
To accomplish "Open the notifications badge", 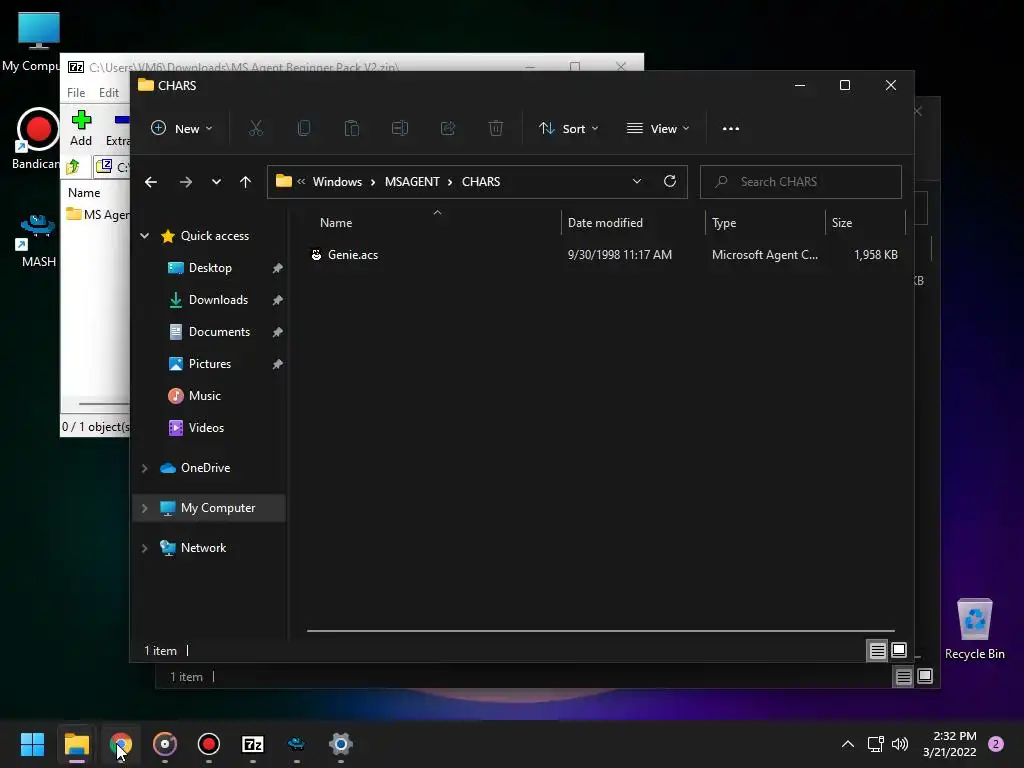I will click(996, 744).
